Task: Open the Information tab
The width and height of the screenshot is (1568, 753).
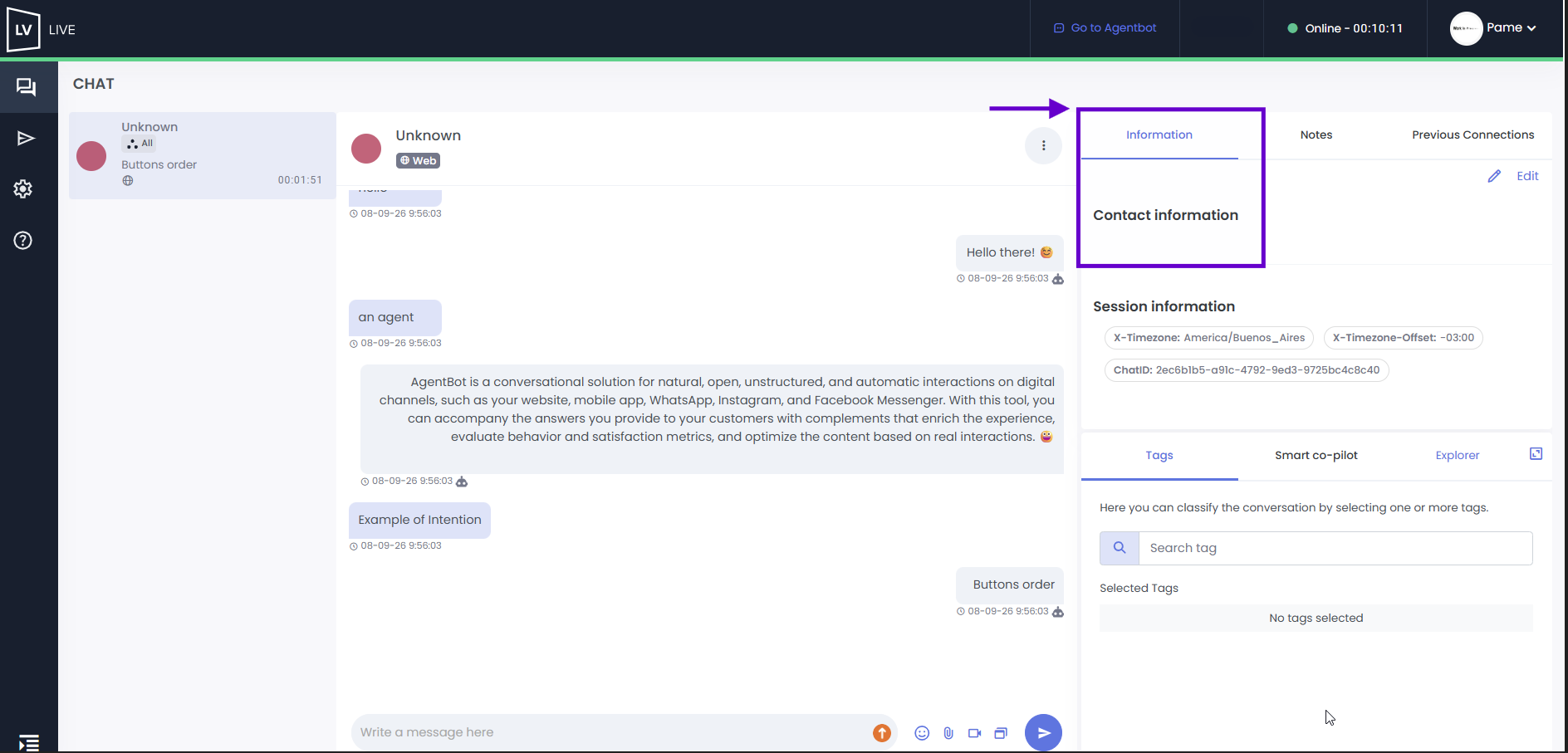Action: [1159, 134]
